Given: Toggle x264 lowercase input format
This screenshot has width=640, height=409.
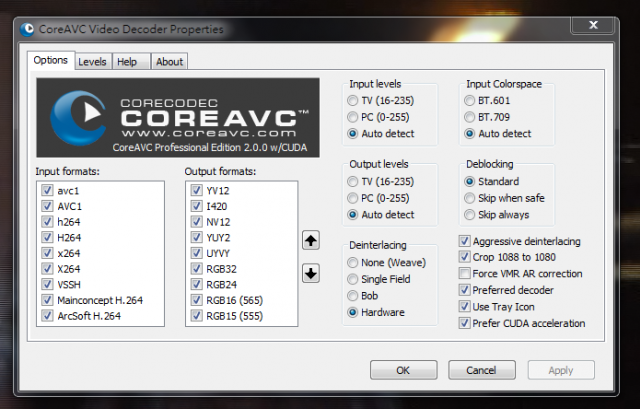Looking at the screenshot, I should 47,253.
